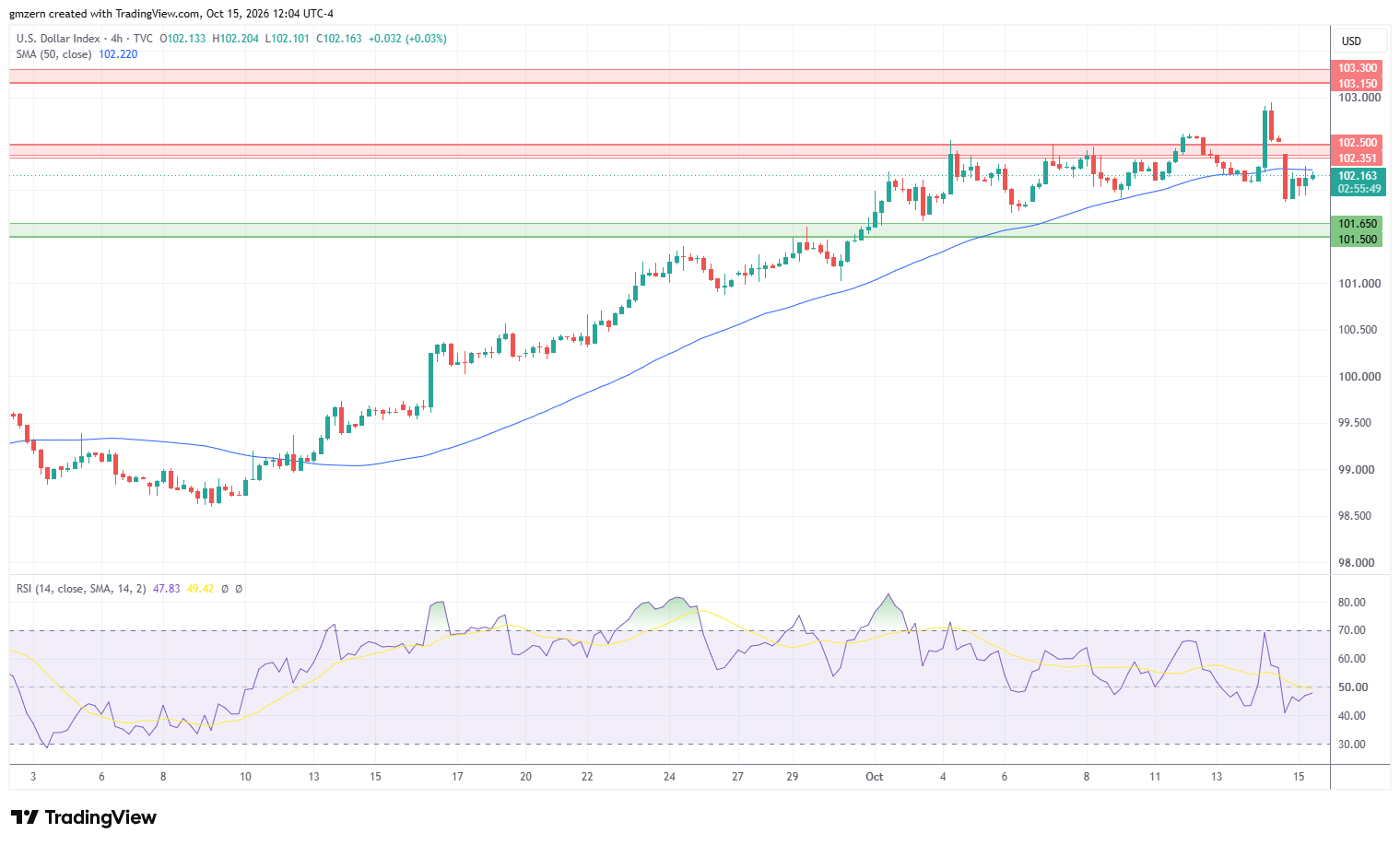
Task: Select the 101.650 support price label
Action: pyautogui.click(x=1358, y=224)
